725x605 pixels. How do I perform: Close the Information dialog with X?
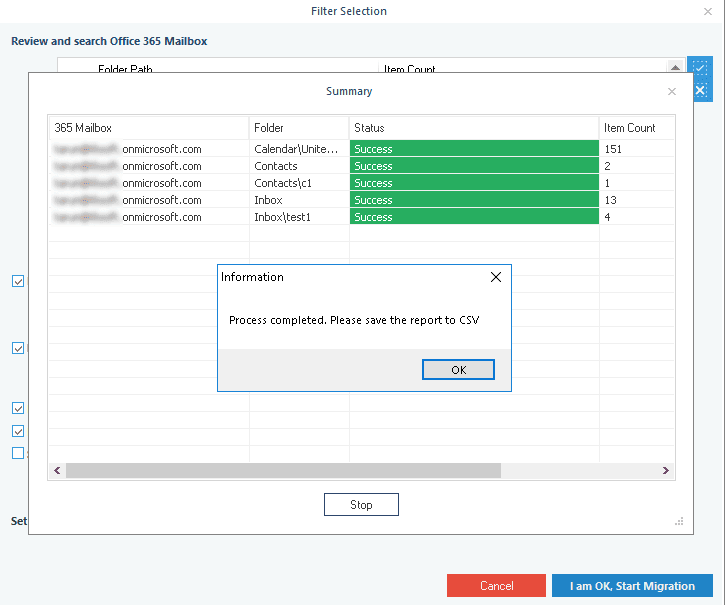(496, 277)
